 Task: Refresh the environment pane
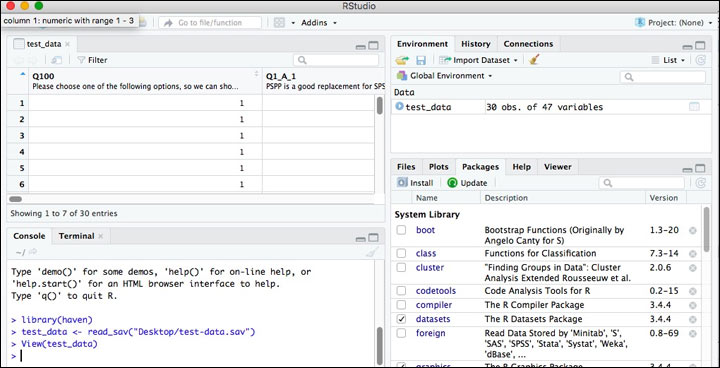(700, 60)
